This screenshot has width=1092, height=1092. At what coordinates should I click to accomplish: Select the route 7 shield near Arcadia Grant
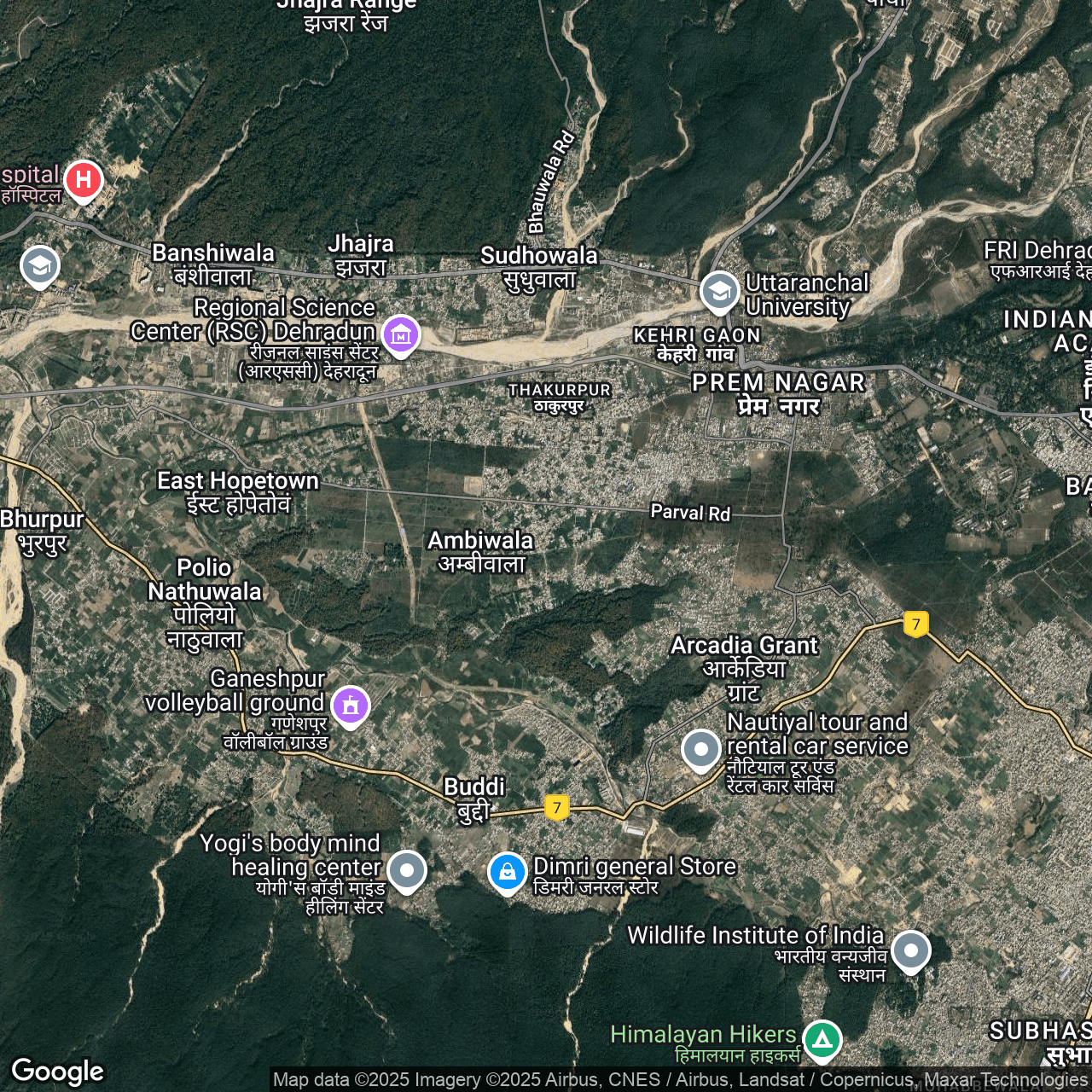point(916,624)
